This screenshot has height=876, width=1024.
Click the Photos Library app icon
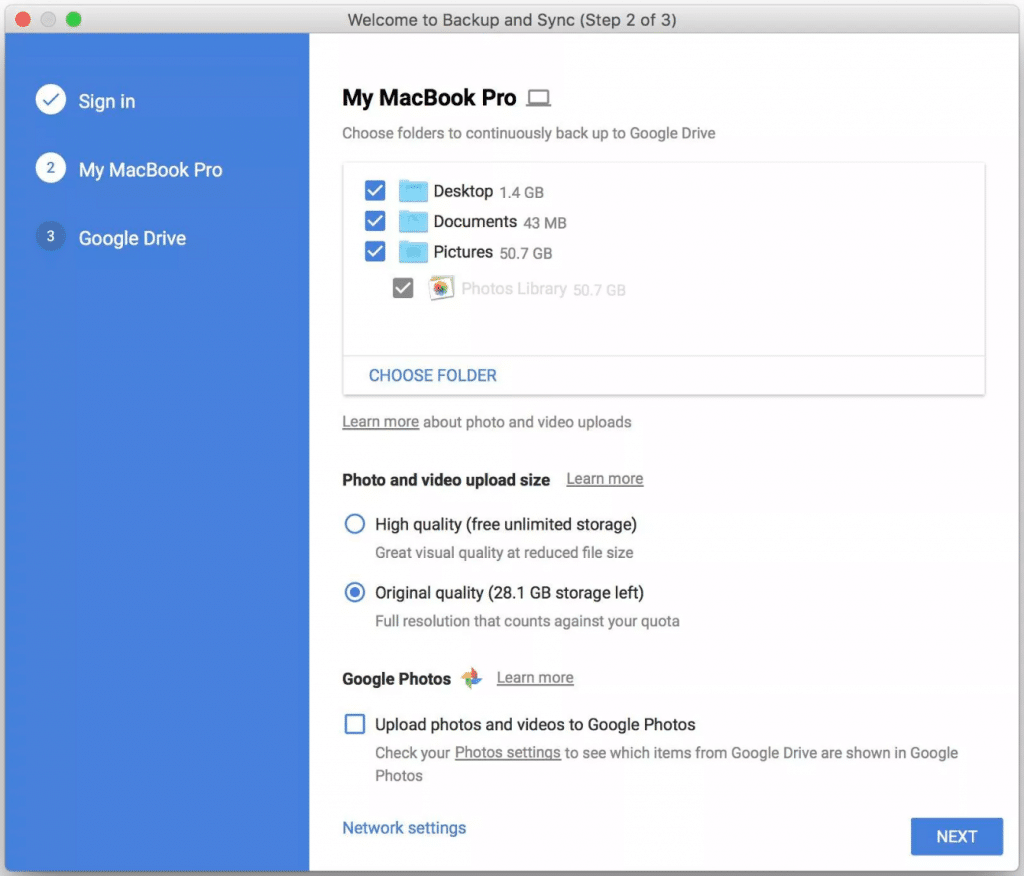tap(441, 289)
